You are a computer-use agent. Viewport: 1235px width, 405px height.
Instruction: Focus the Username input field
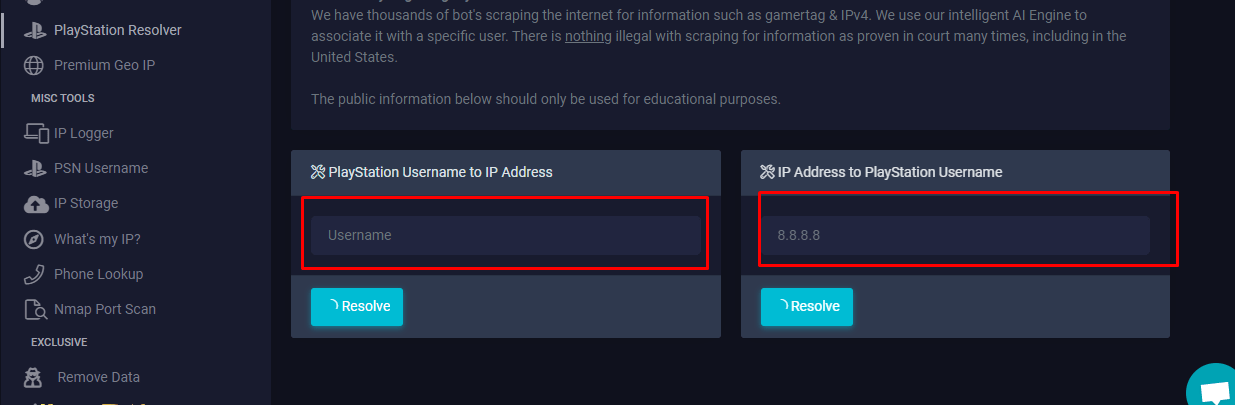click(506, 235)
